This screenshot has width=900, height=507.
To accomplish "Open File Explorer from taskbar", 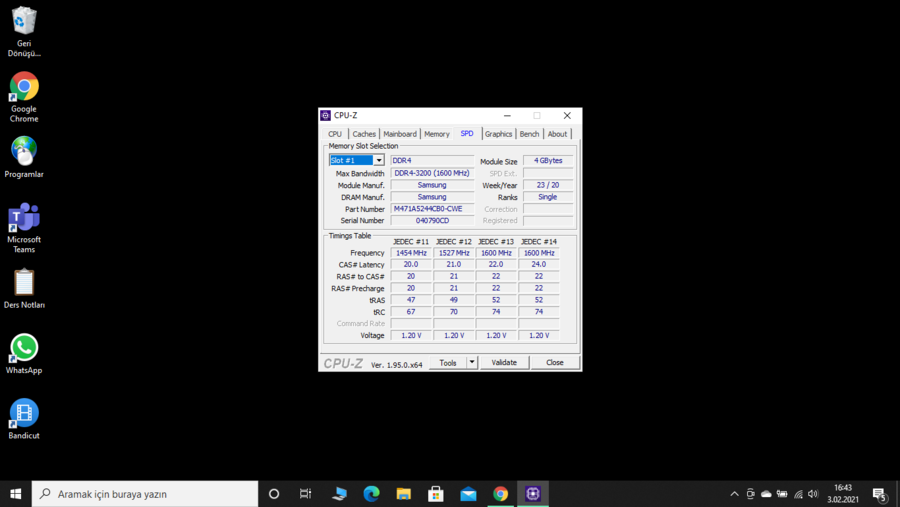I will tap(404, 494).
